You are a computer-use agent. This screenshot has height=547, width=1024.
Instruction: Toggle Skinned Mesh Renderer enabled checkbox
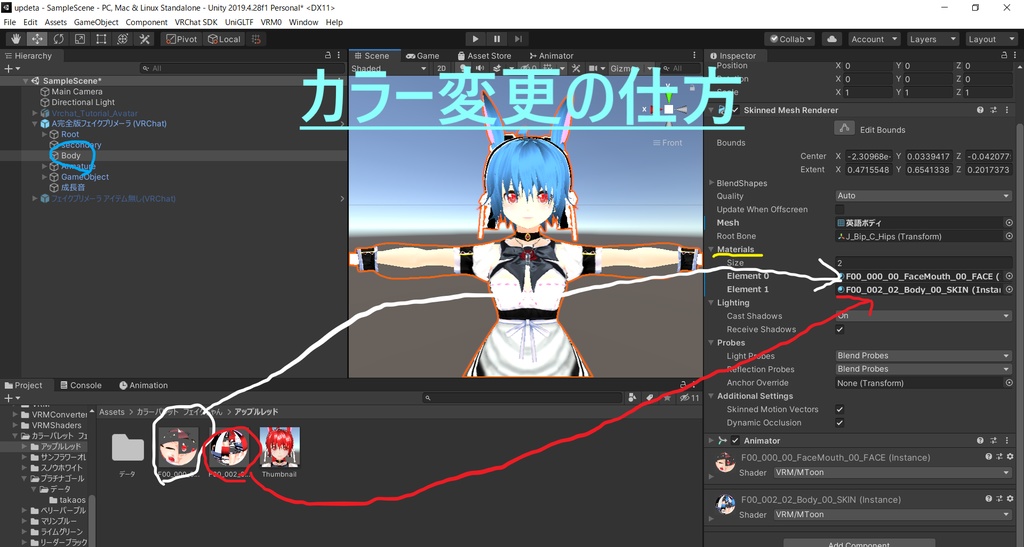point(735,110)
